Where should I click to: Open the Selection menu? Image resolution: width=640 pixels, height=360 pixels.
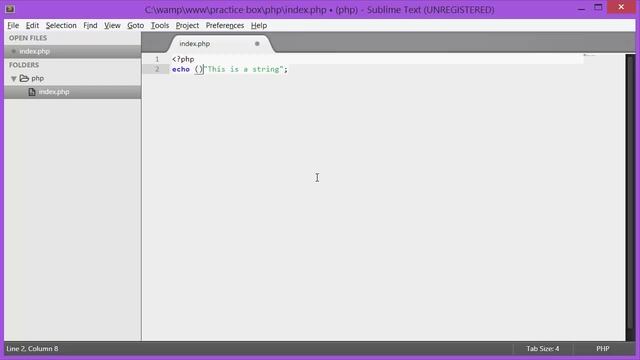pyautogui.click(x=61, y=25)
